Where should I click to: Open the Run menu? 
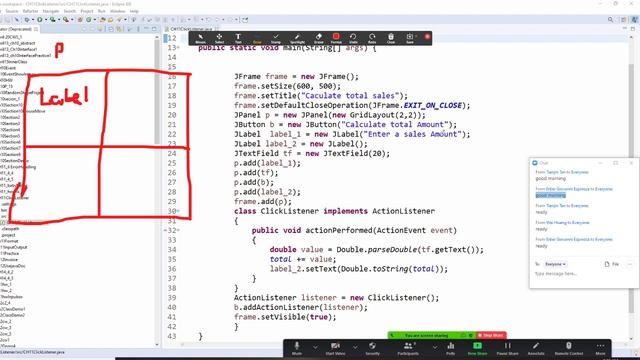coord(102,11)
